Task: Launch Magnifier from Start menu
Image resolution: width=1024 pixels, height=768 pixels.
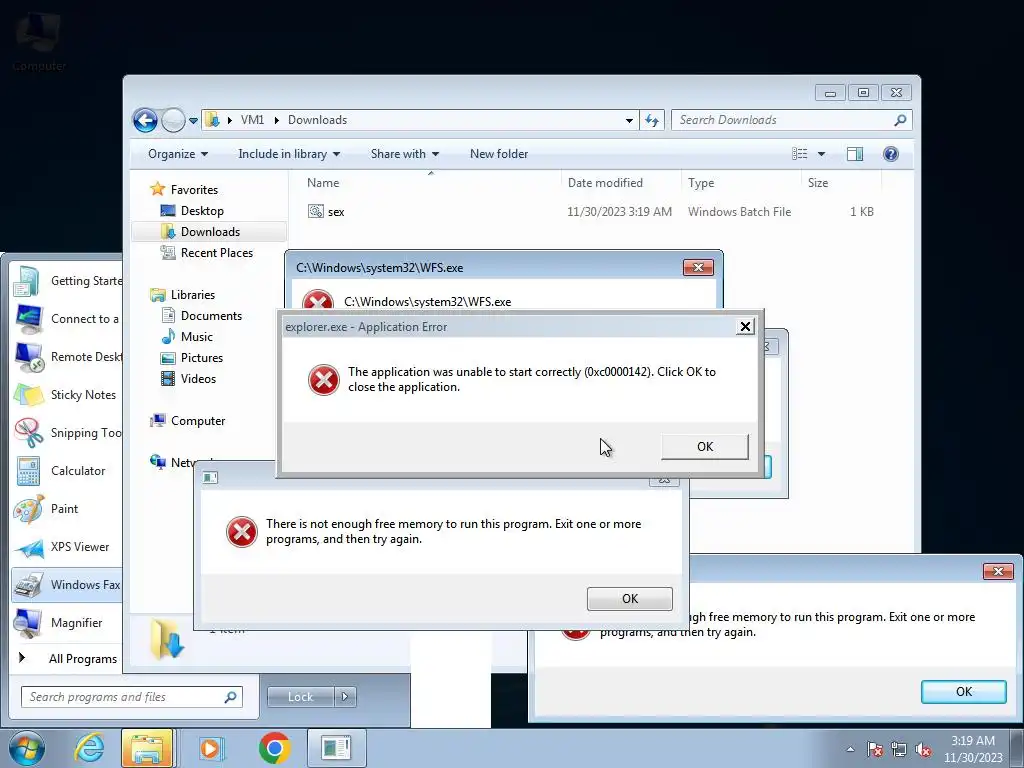Action: click(x=68, y=622)
